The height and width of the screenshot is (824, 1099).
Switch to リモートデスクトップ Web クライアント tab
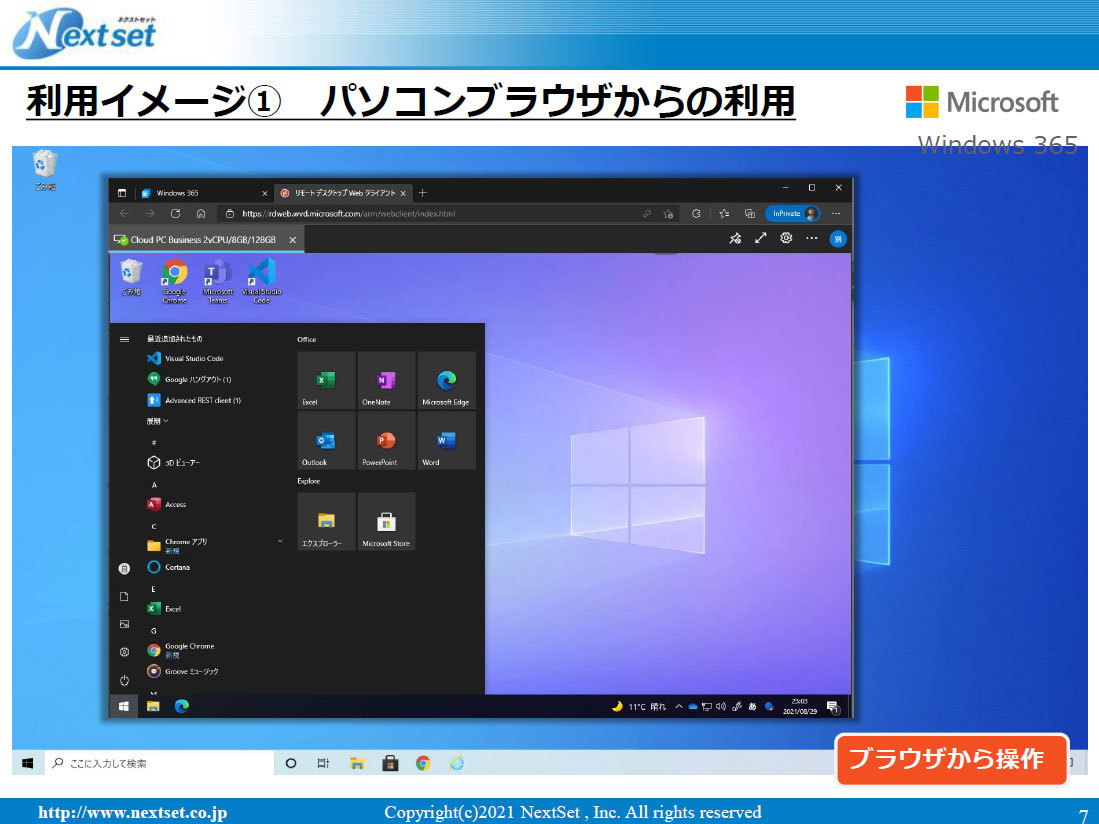click(343, 193)
